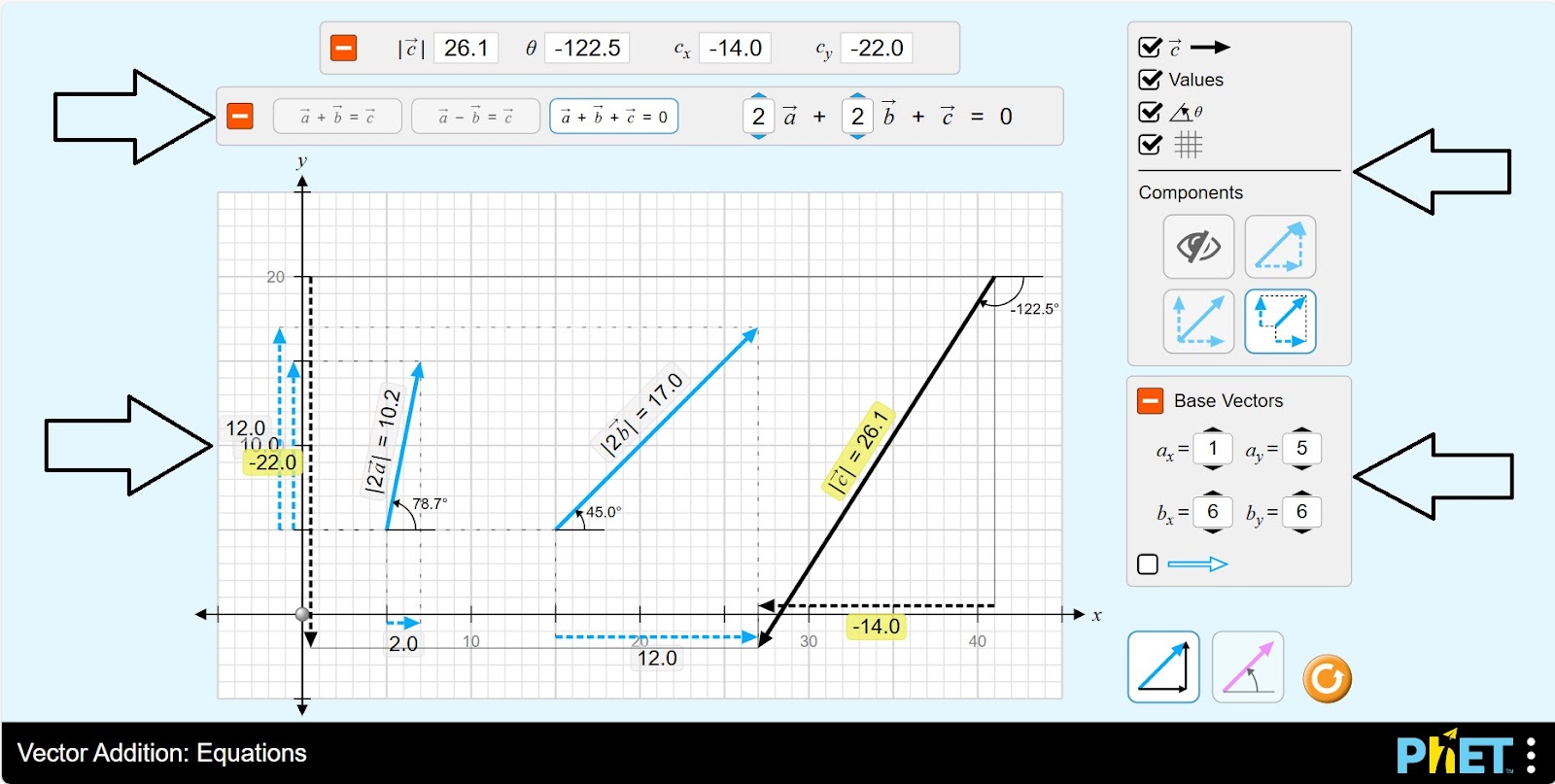The height and width of the screenshot is (784, 1555).
Task: Choose the a − b = c equation
Action: [x=475, y=117]
